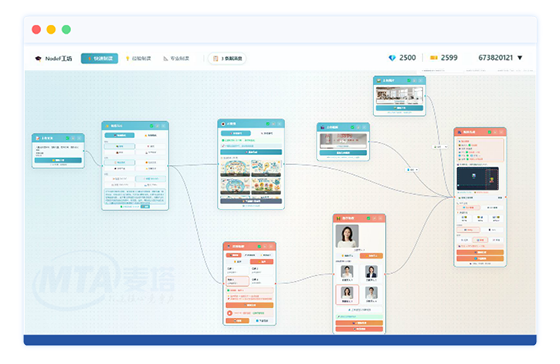Click the room photo thumbnail in top upload node
The width and height of the screenshot is (560, 364).
pyautogui.click(x=399, y=95)
